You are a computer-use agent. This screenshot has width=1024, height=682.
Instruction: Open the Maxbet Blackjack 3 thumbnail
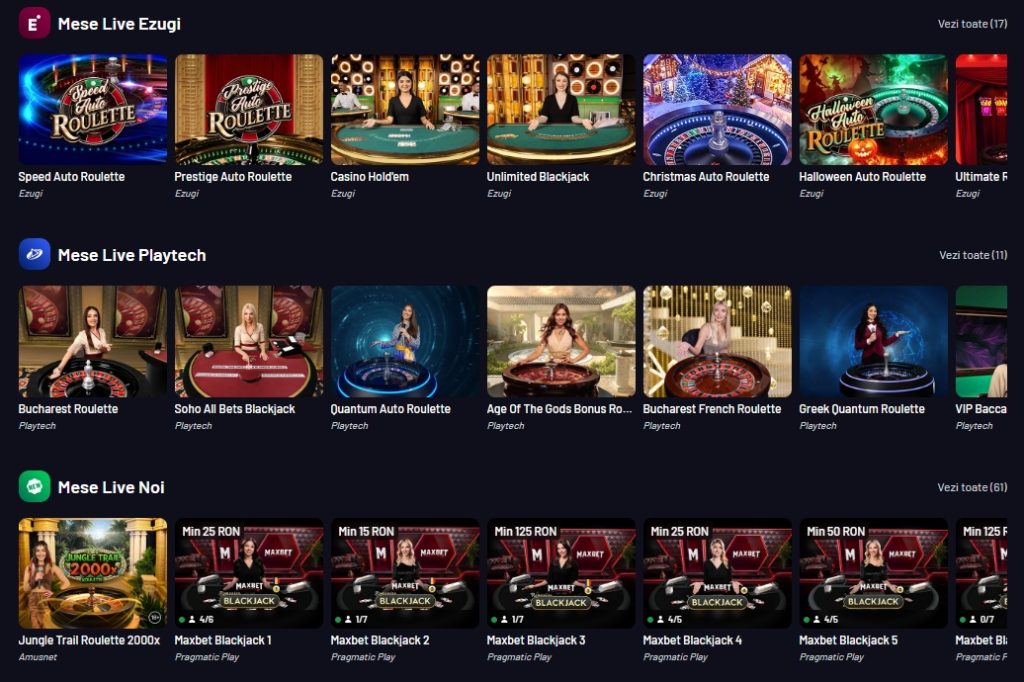[561, 573]
